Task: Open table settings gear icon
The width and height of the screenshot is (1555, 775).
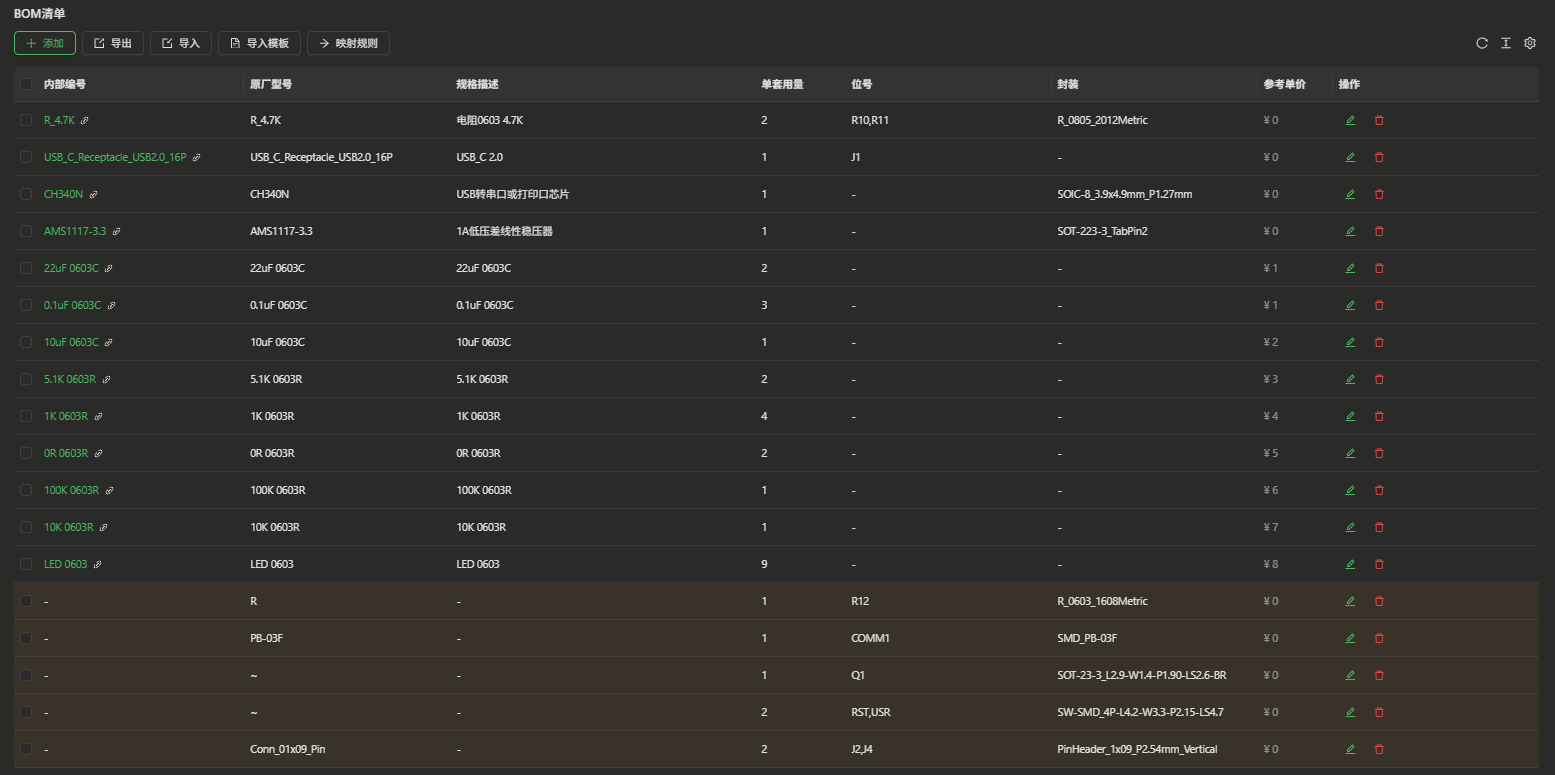Action: [x=1529, y=43]
